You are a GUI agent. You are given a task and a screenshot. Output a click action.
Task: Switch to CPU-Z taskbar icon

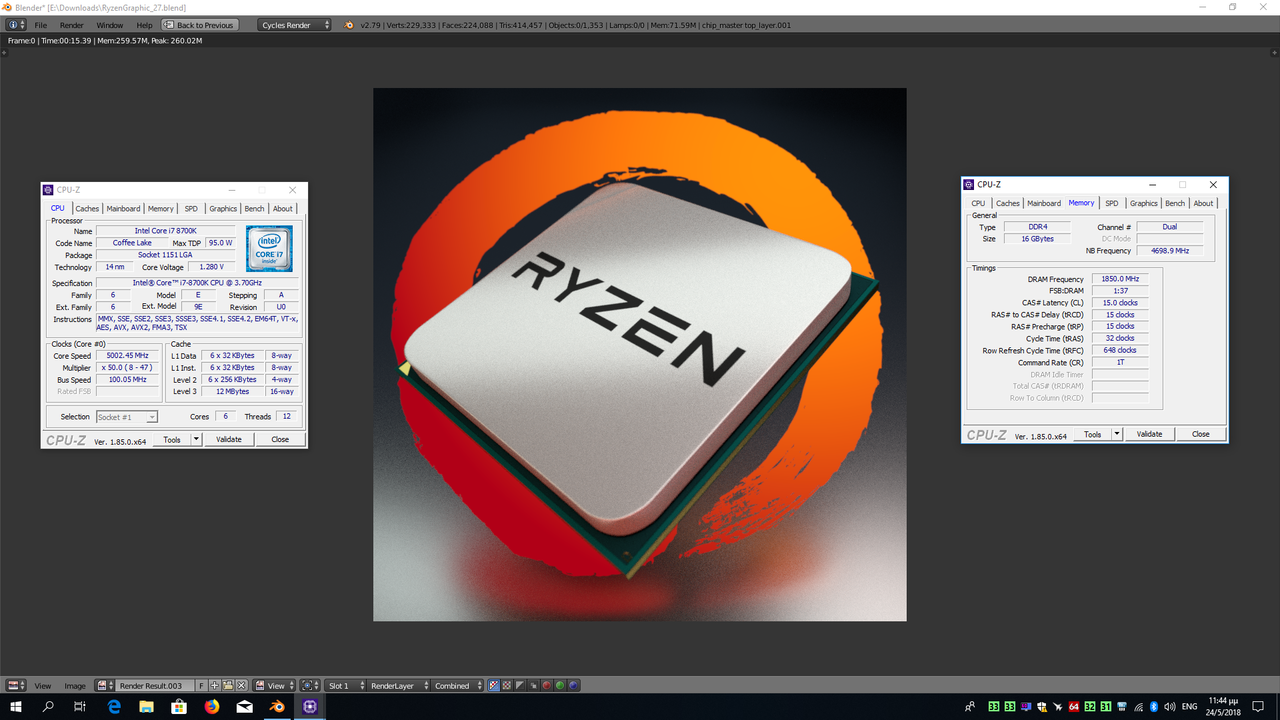point(309,707)
